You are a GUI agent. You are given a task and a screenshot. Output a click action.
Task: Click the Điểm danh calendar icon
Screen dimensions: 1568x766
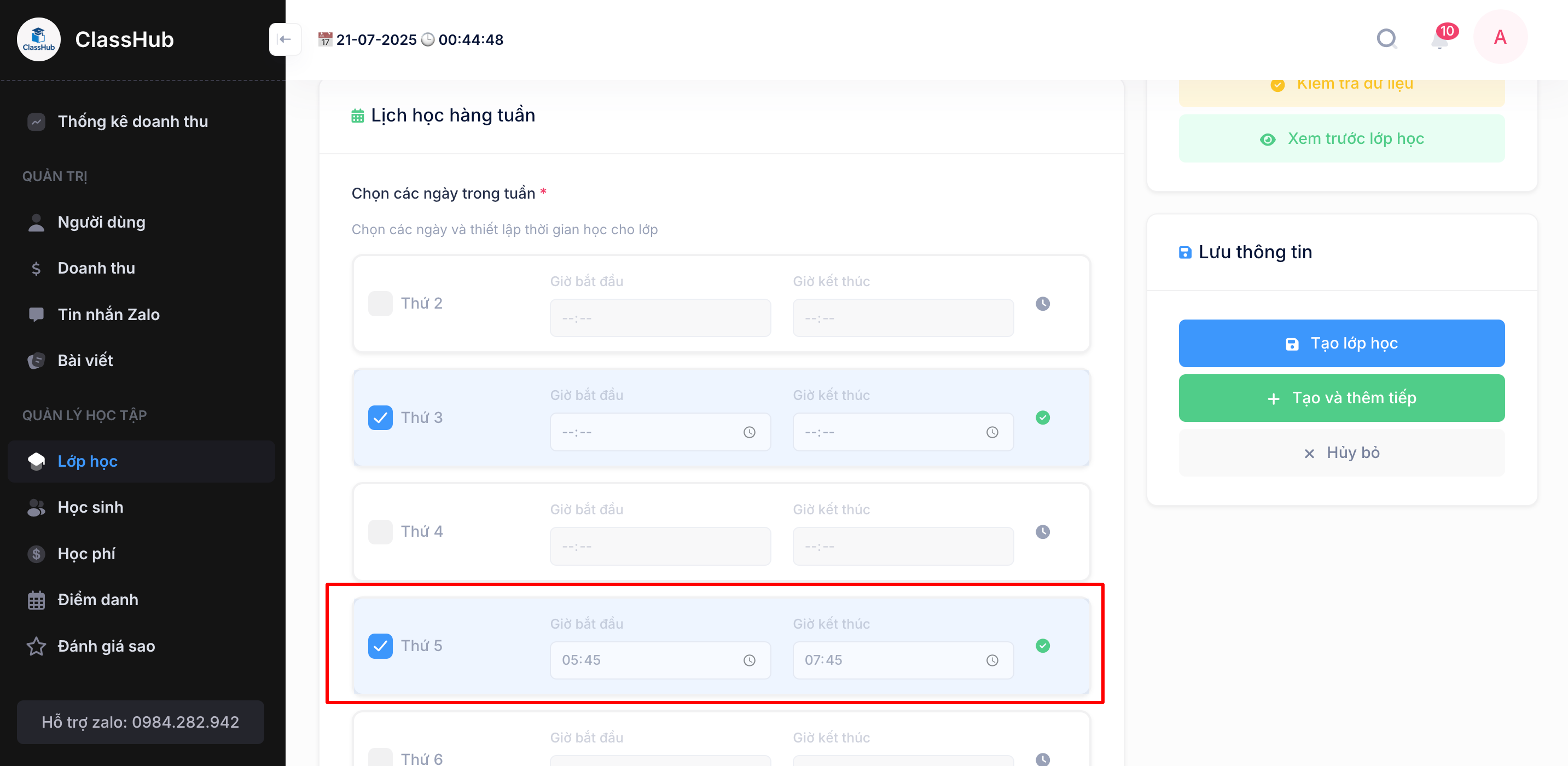click(36, 600)
